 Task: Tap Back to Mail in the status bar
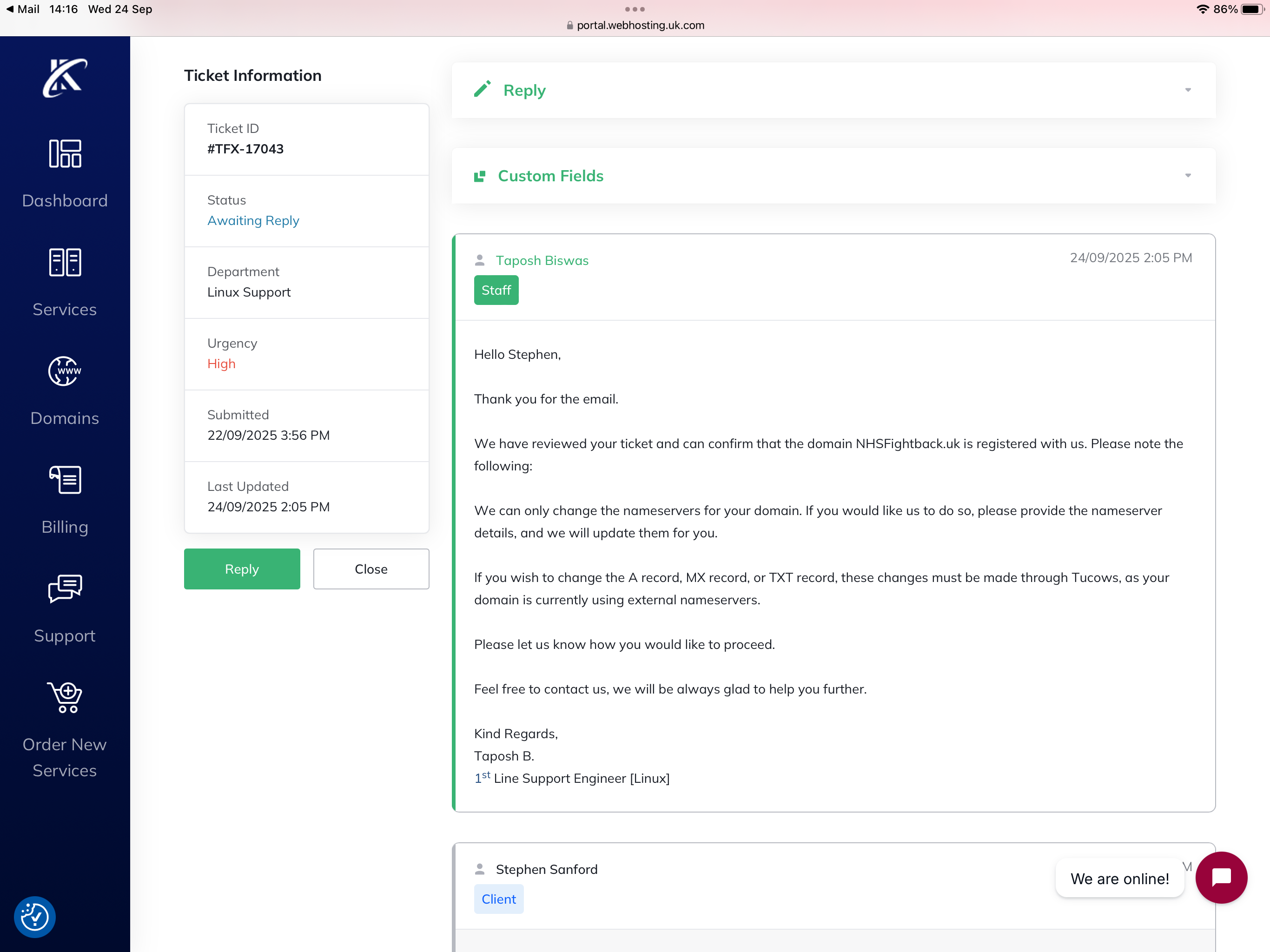(23, 9)
